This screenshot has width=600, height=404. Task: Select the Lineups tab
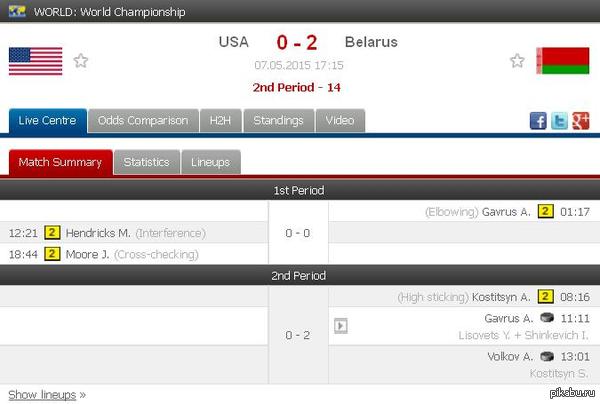(210, 162)
